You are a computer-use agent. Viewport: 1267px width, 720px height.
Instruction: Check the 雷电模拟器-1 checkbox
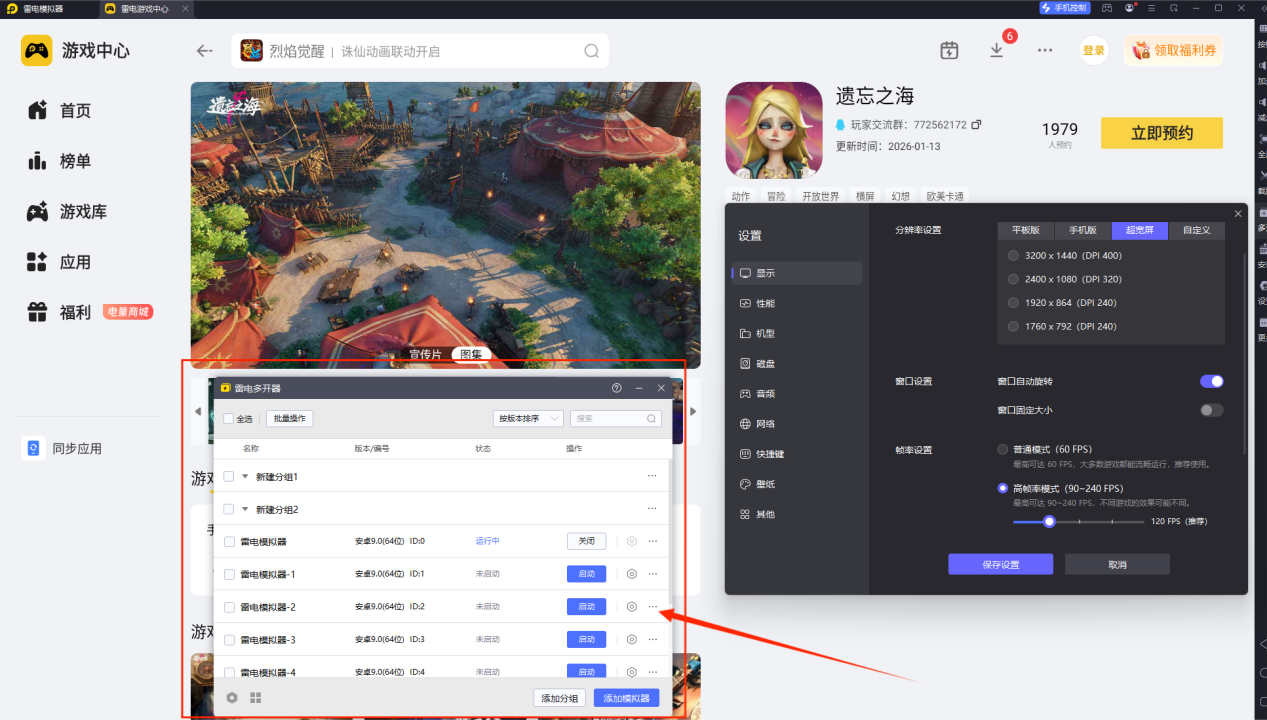(x=229, y=574)
